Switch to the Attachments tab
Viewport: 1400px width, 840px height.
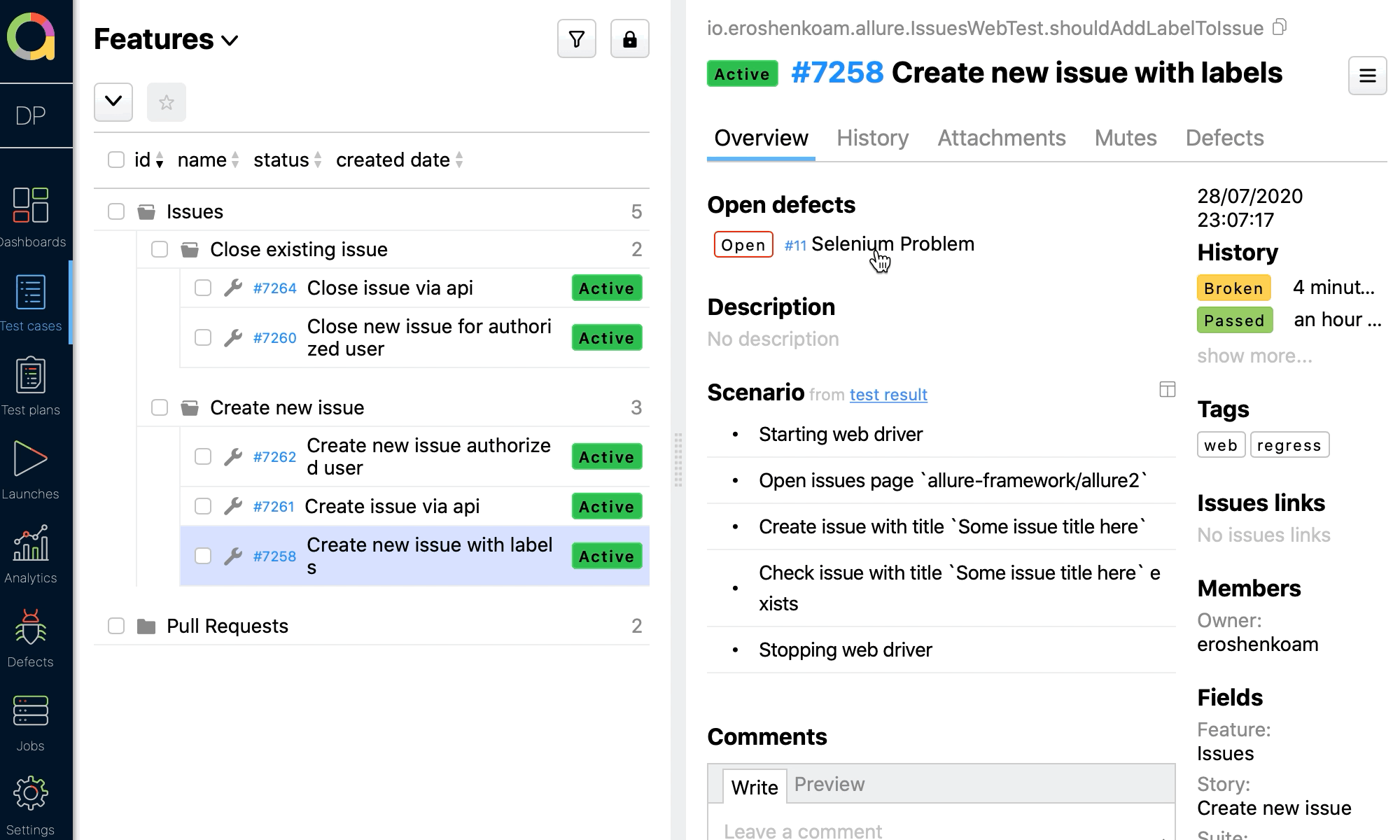point(1001,138)
